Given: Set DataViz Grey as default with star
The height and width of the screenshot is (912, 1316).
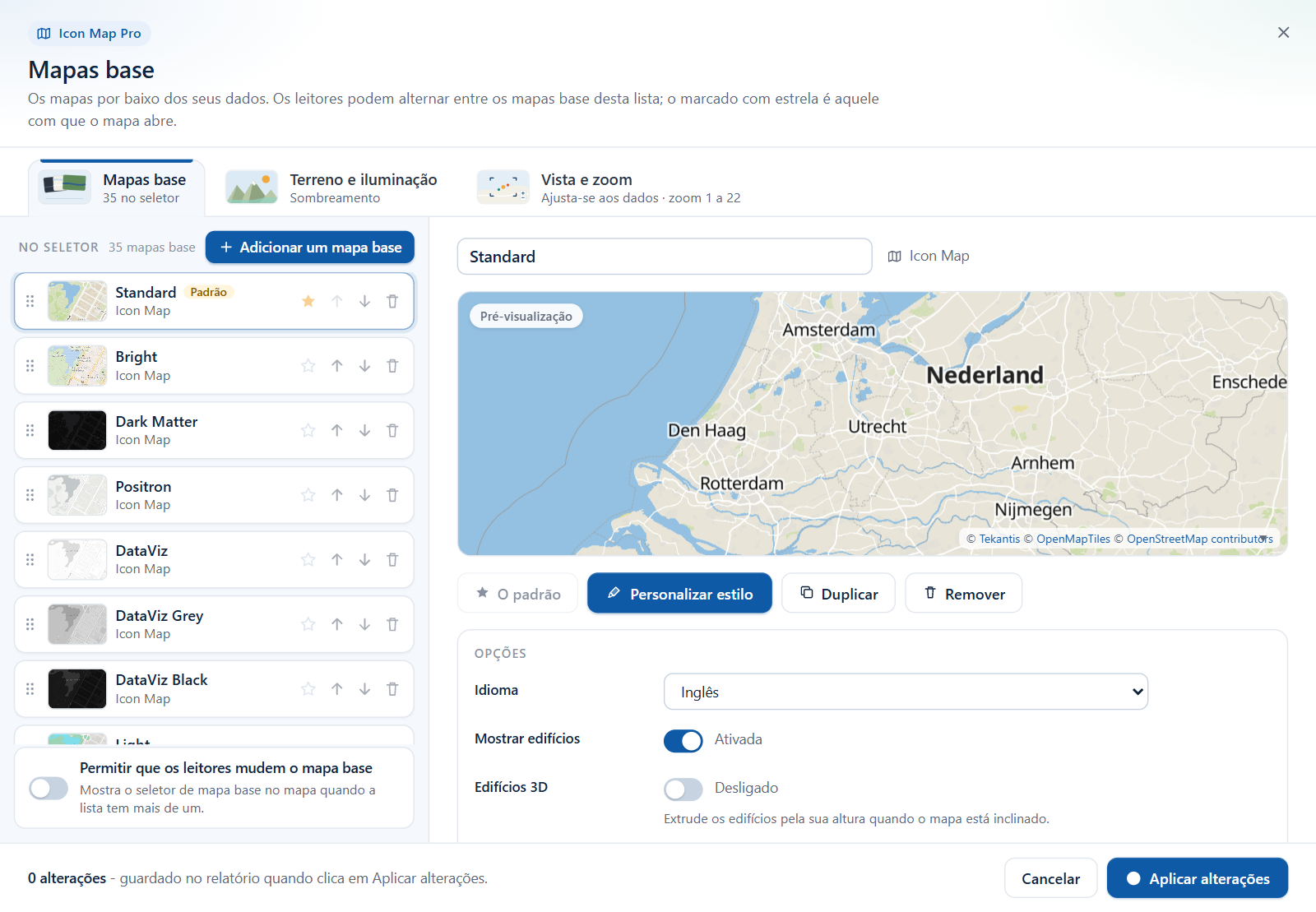Looking at the screenshot, I should [x=308, y=624].
